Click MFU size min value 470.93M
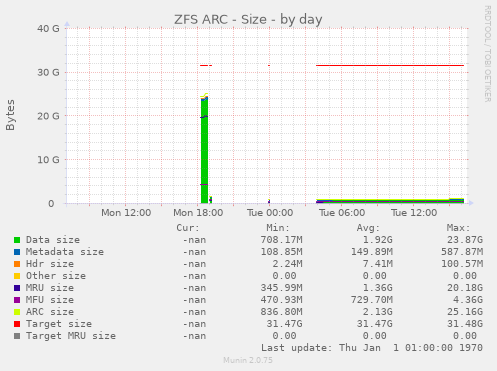Screen dimensions: 497x371 281,300
